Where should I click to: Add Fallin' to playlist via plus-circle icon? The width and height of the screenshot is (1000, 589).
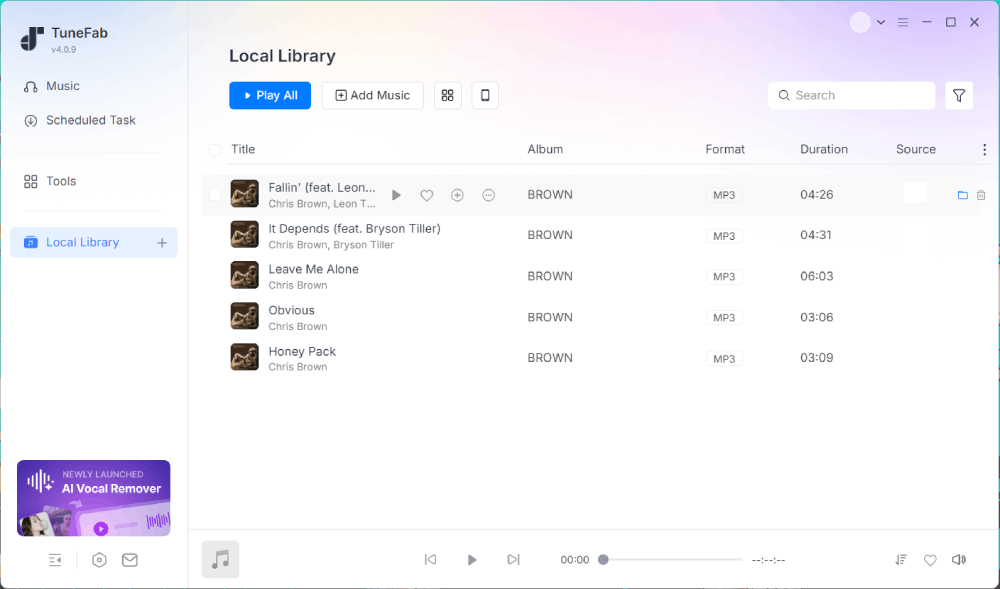coord(457,195)
